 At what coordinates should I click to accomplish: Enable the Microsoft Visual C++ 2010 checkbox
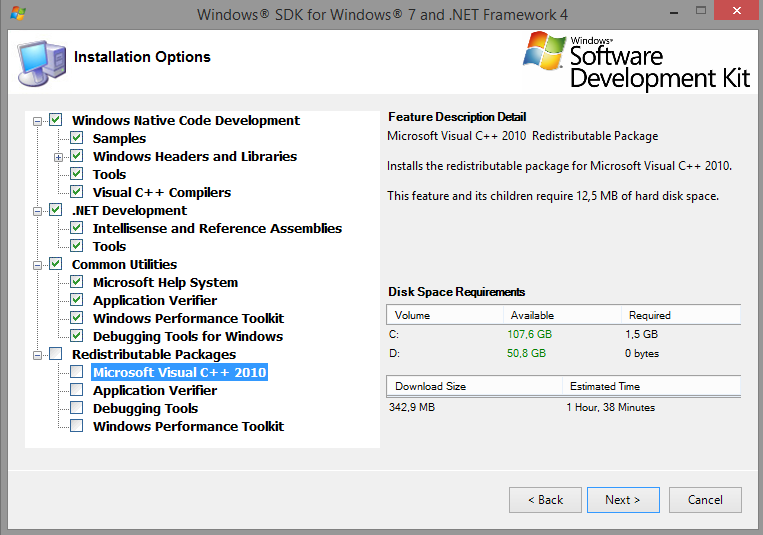tap(77, 373)
